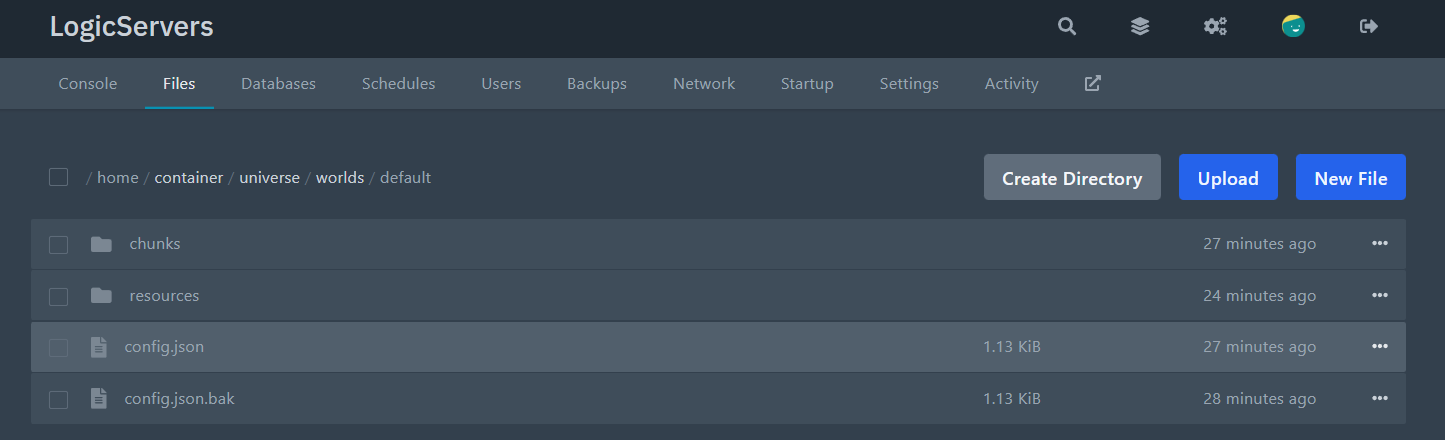Click the 1.13 KiB size of config.json
Image resolution: width=1445 pixels, height=440 pixels.
(x=1012, y=347)
